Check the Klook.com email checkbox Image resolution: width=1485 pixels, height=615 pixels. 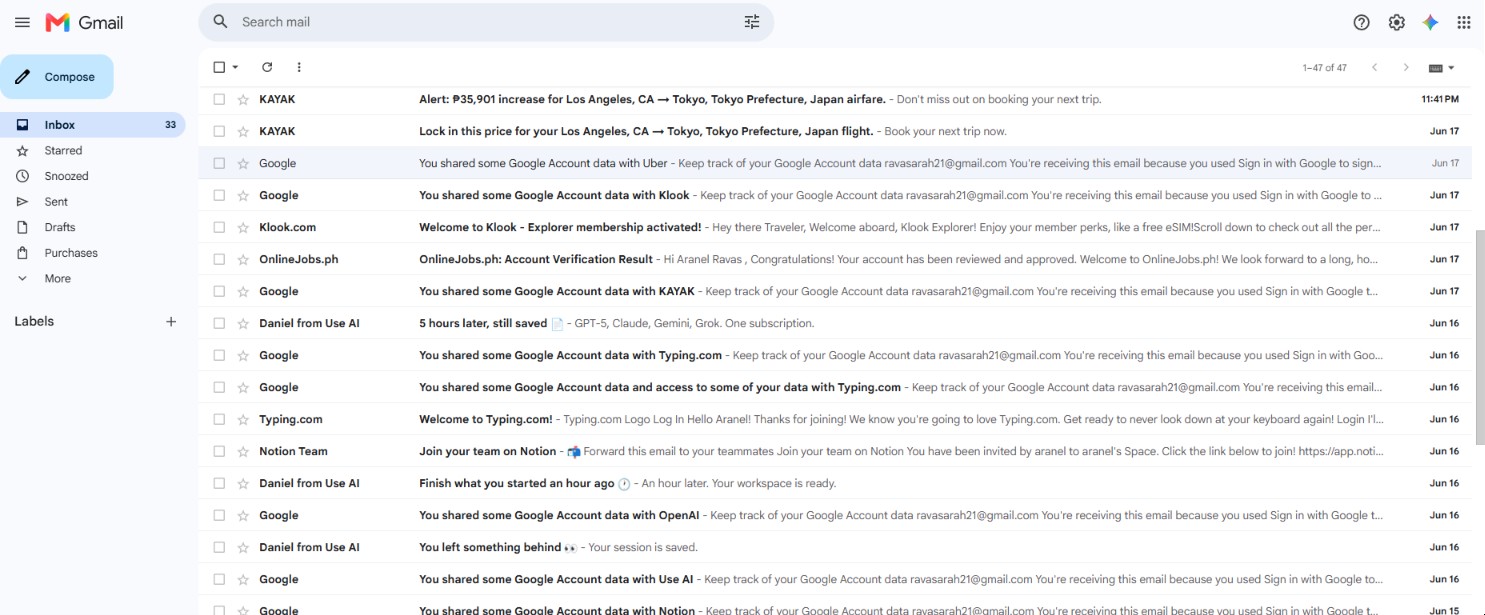coord(219,227)
